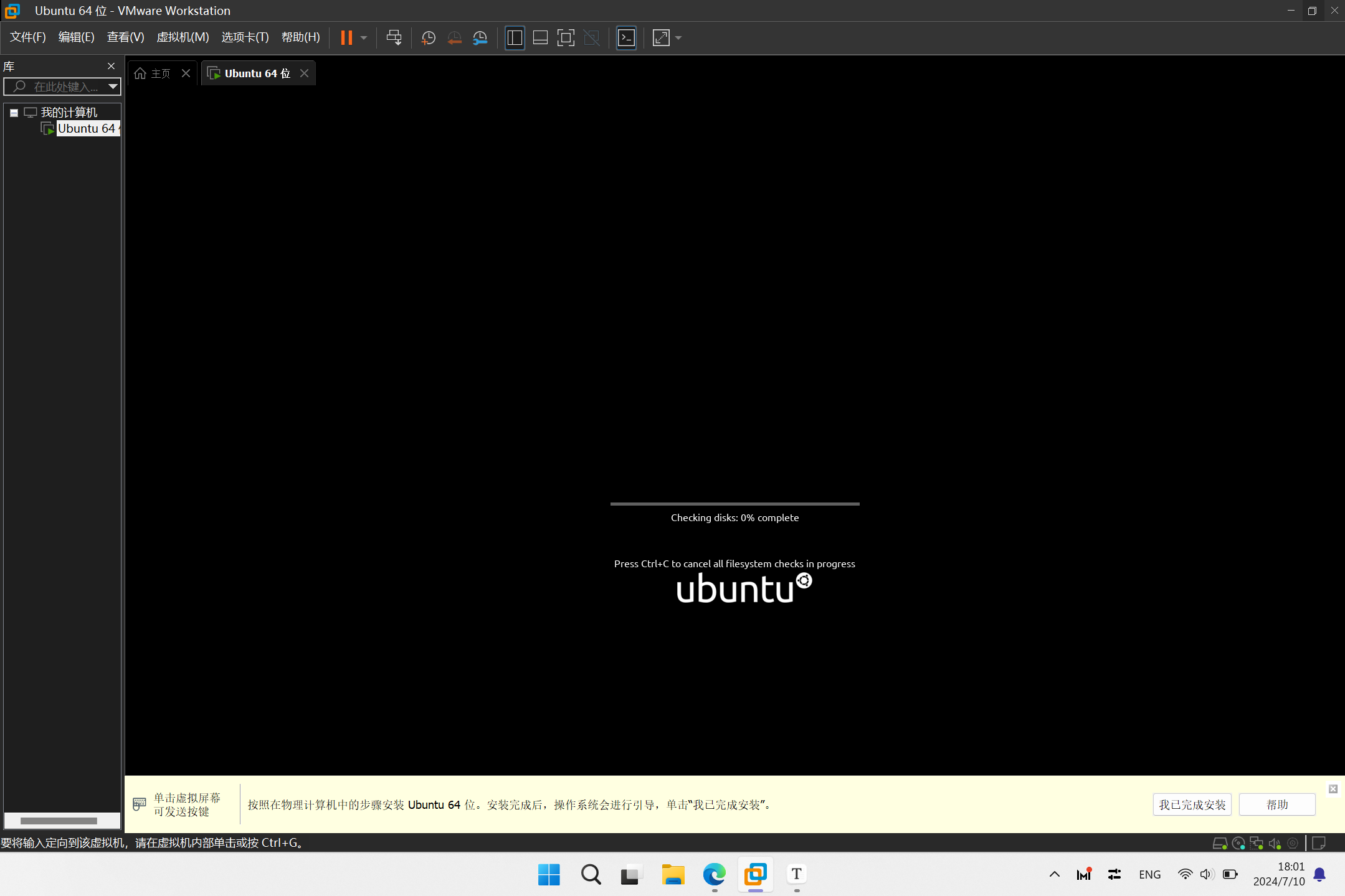This screenshot has width=1345, height=896.
Task: Click the webcam device status icon
Action: pos(1293,844)
